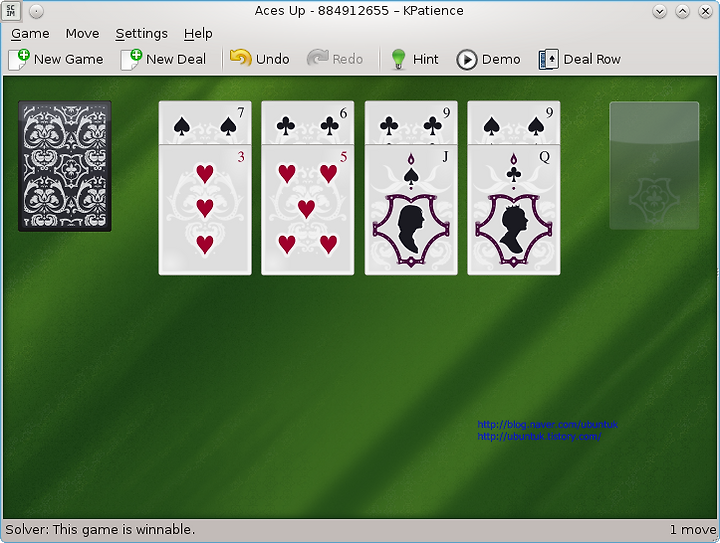Click the grayed-out Redo button
The height and width of the screenshot is (543, 720).
[335, 59]
